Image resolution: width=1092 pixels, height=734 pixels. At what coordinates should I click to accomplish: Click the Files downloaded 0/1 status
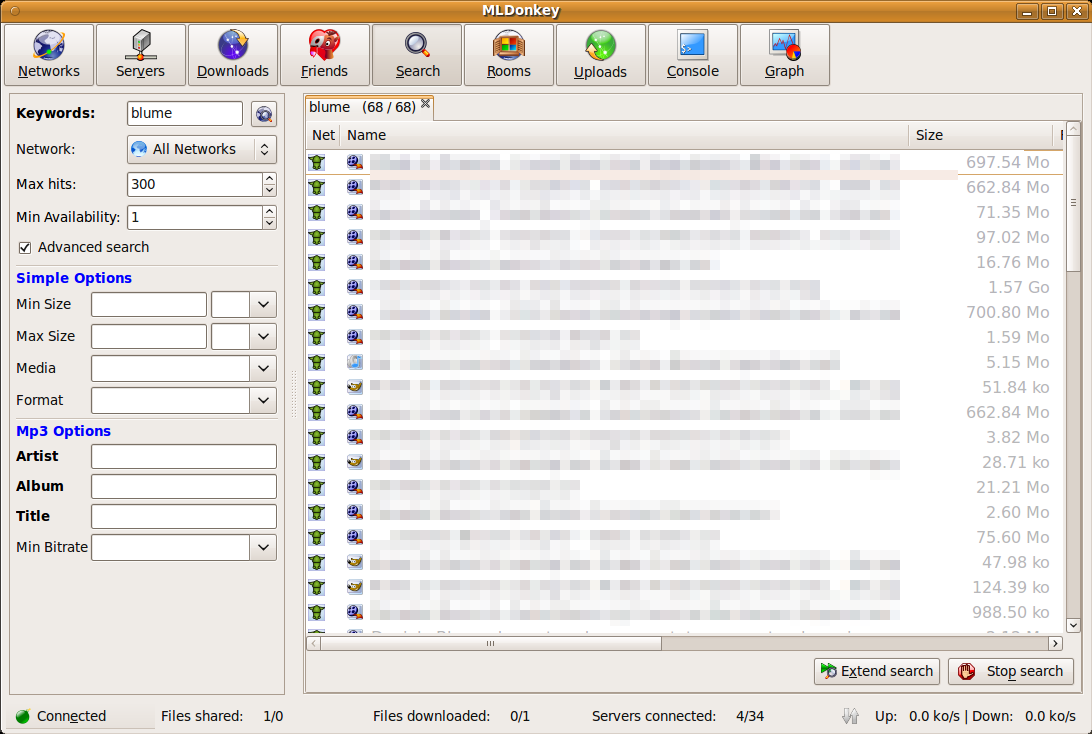pyautogui.click(x=451, y=716)
